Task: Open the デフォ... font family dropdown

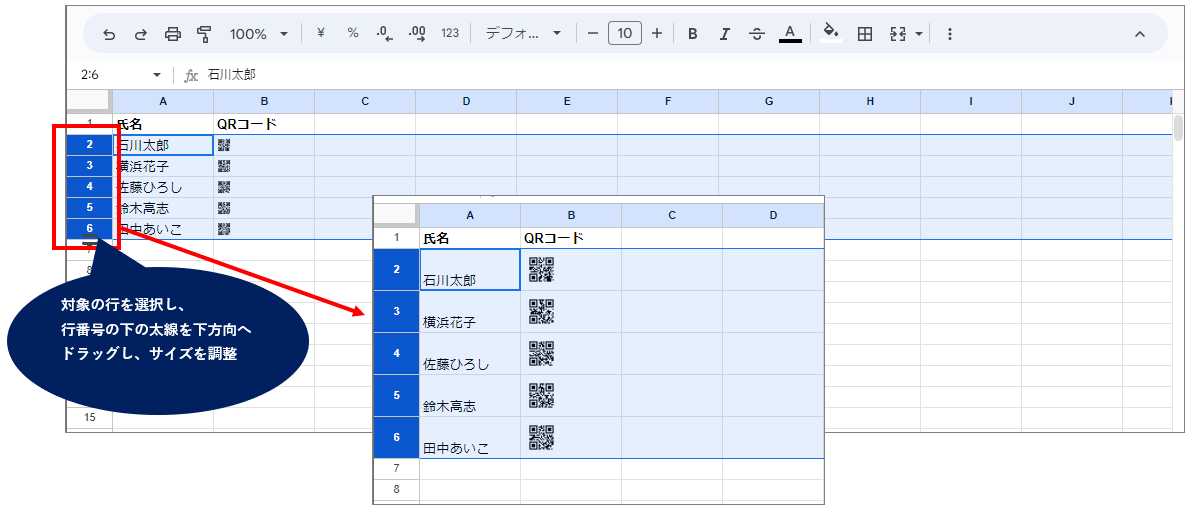Action: [x=523, y=33]
